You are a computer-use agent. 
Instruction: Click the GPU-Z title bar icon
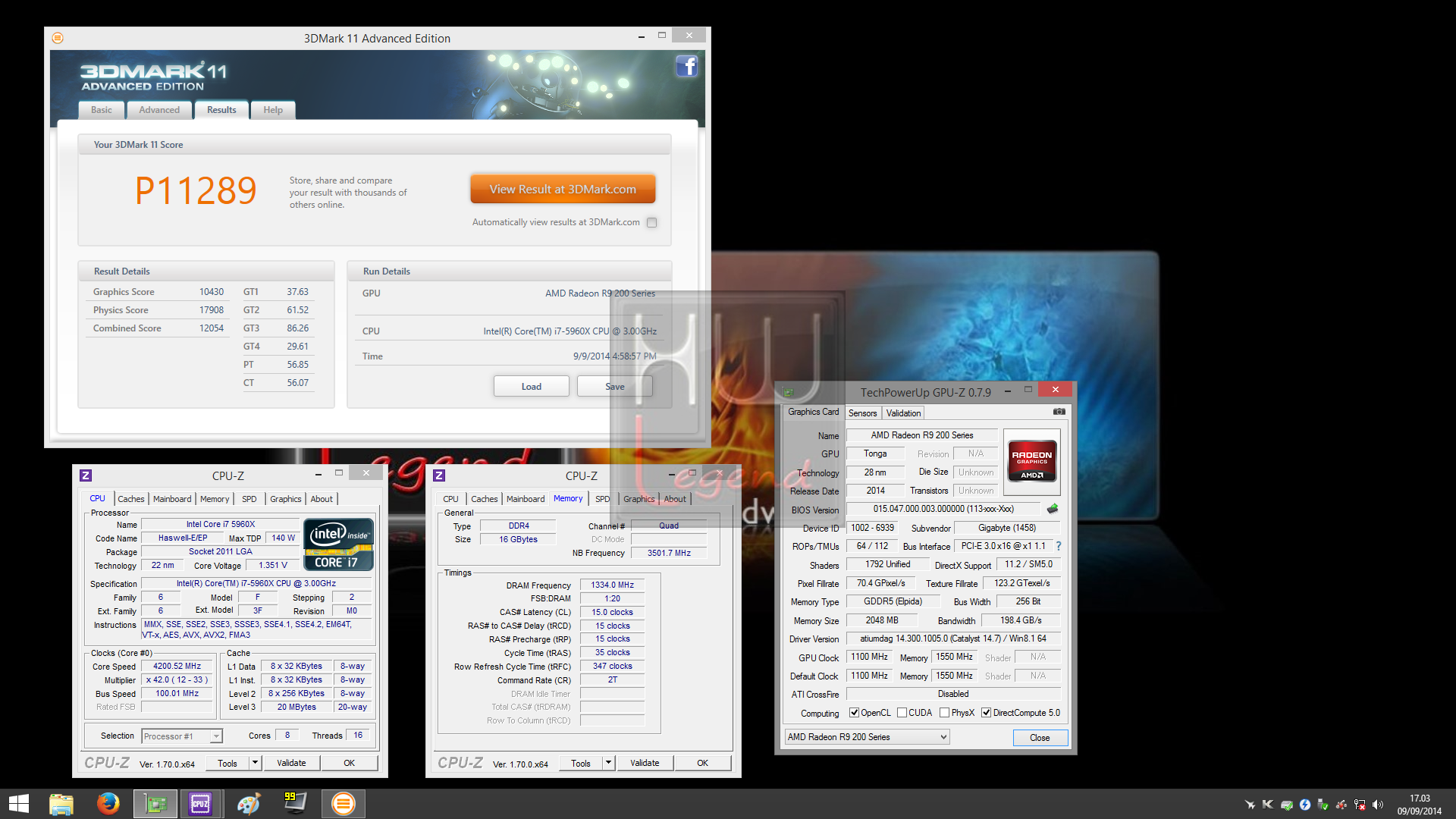788,392
